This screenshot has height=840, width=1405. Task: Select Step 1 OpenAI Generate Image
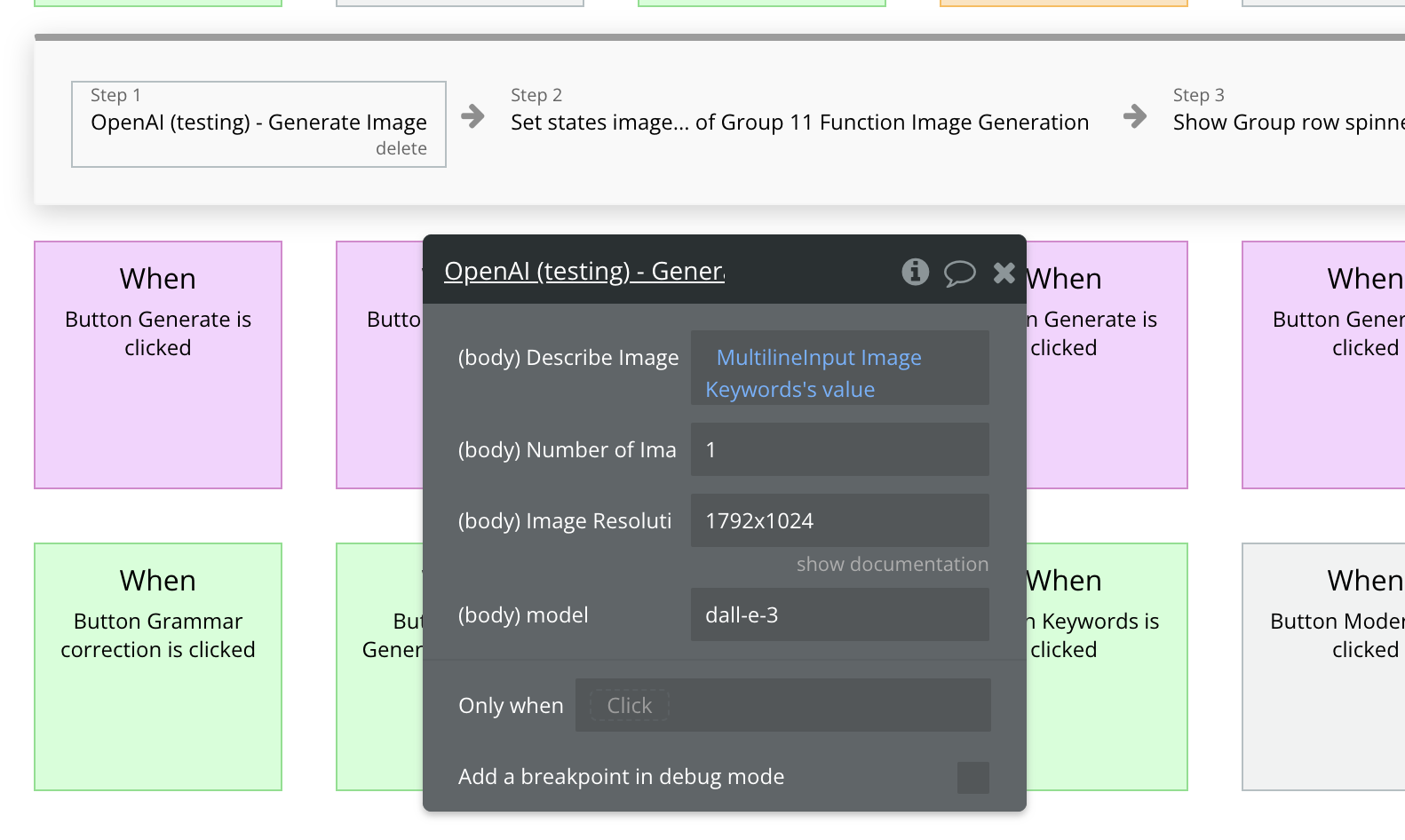tap(258, 123)
